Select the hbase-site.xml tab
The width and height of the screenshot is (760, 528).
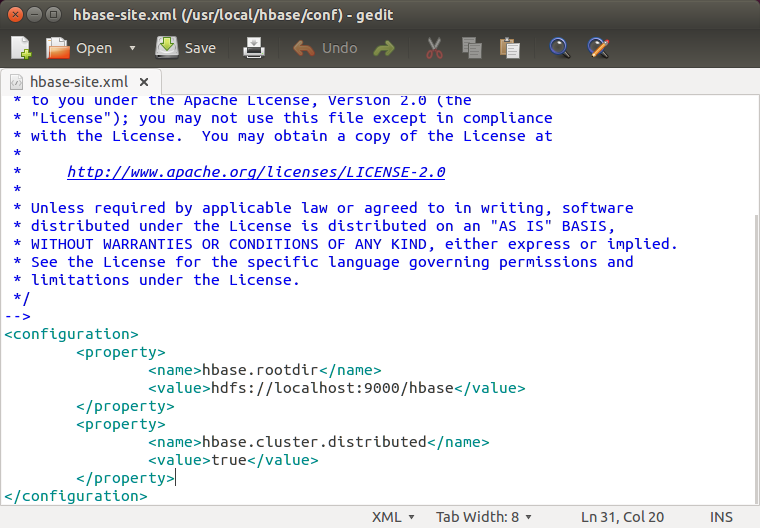(x=79, y=82)
